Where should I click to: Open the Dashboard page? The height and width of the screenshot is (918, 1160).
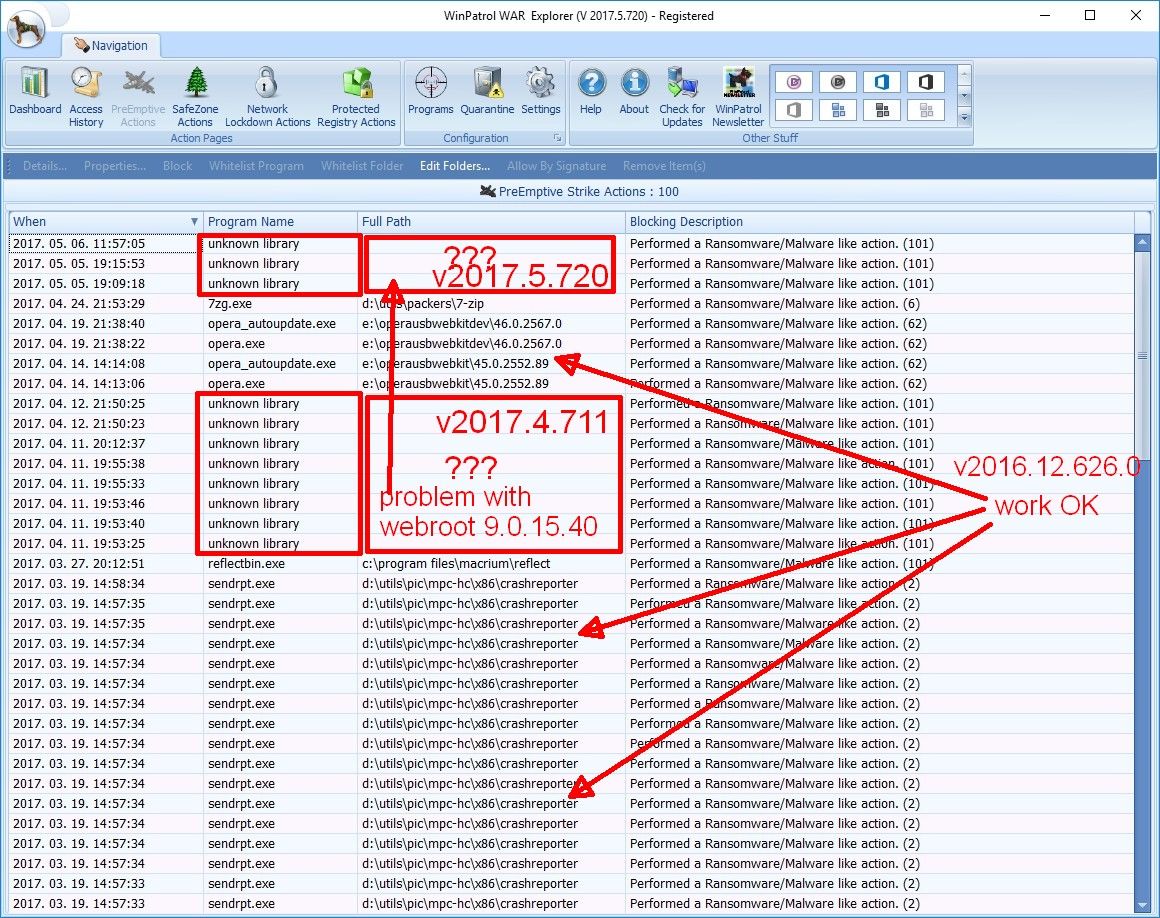click(x=35, y=92)
